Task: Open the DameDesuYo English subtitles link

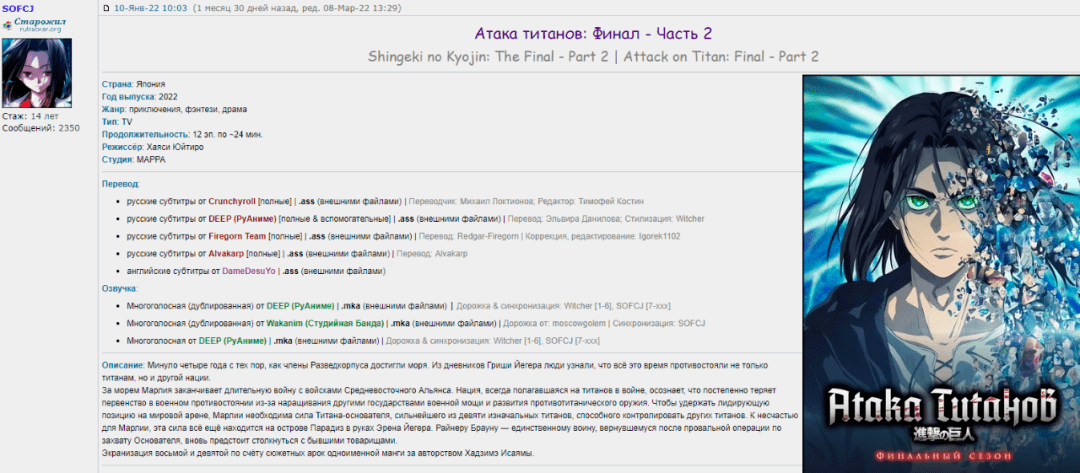Action: pos(242,271)
